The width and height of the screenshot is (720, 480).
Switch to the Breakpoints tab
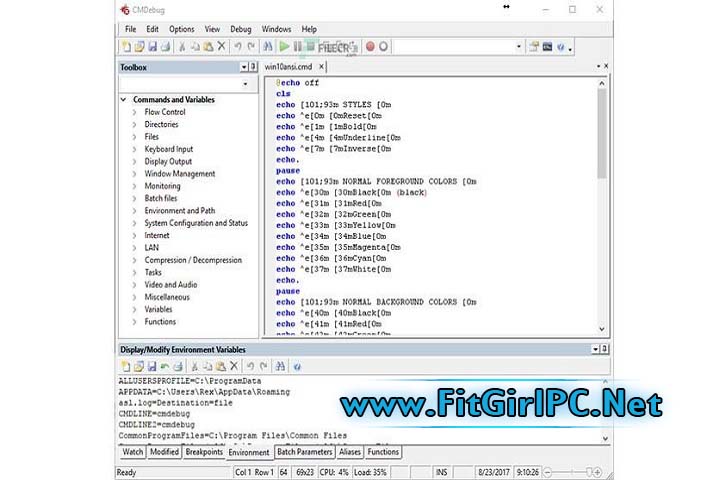coord(204,452)
